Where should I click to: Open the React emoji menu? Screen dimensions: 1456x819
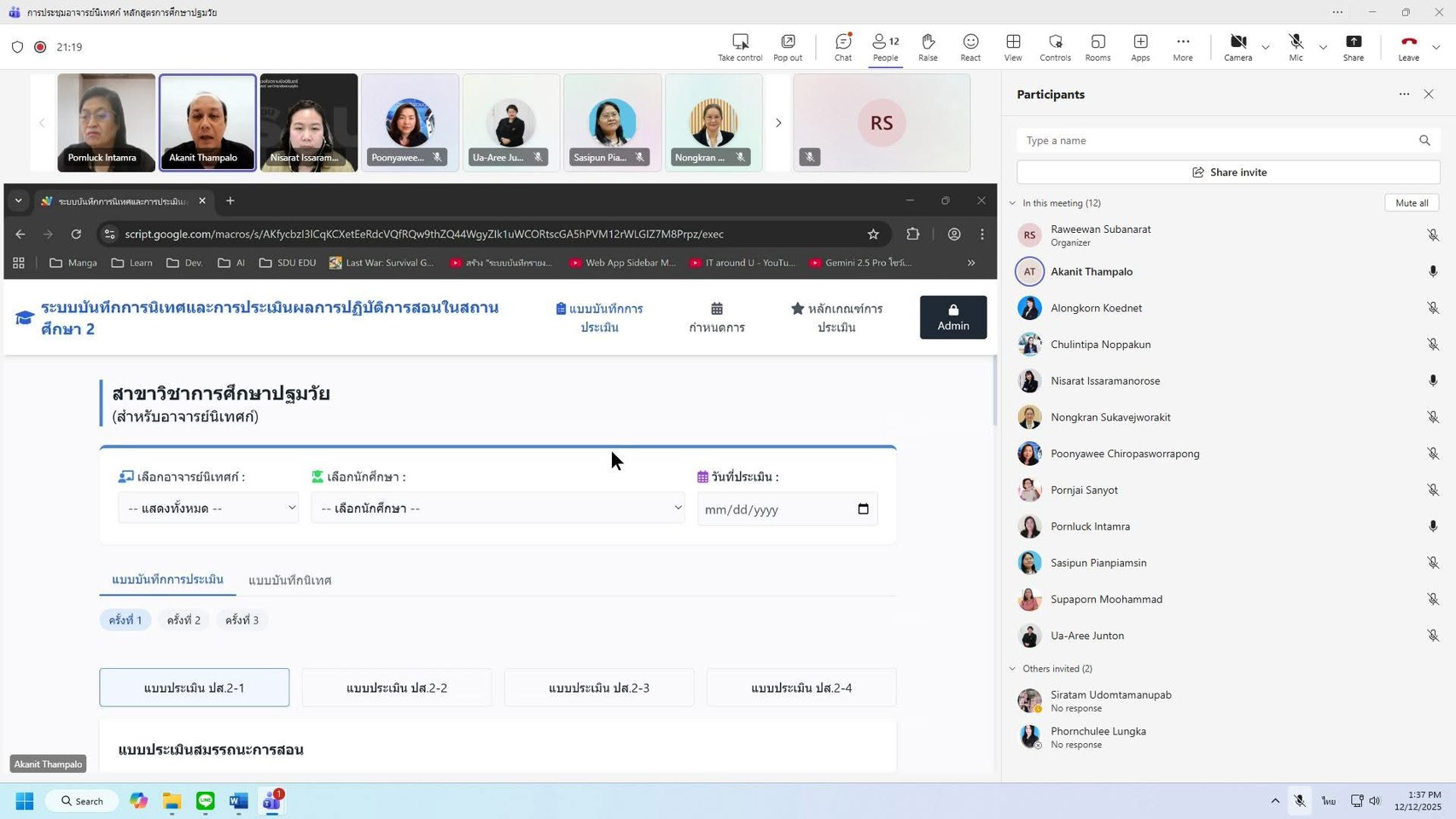pos(970,43)
